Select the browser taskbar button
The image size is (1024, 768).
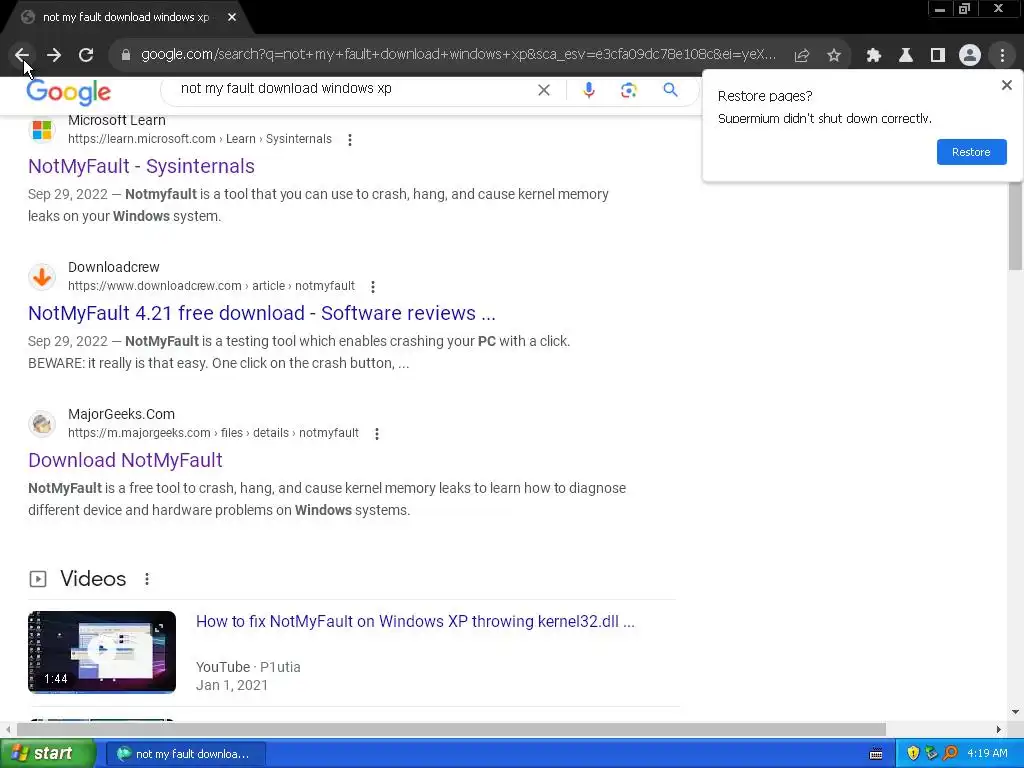185,754
